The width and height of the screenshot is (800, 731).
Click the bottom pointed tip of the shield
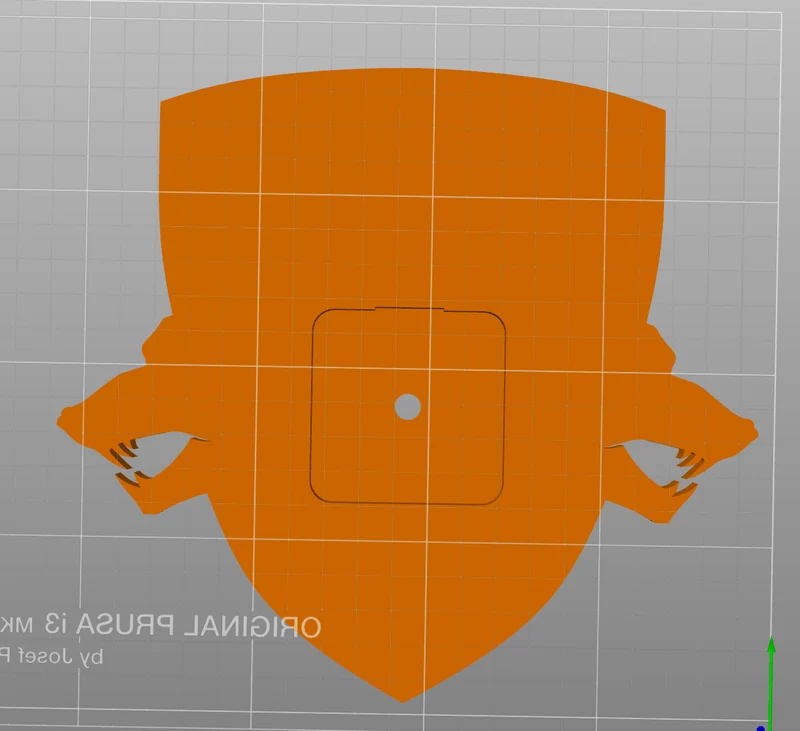[x=403, y=698]
